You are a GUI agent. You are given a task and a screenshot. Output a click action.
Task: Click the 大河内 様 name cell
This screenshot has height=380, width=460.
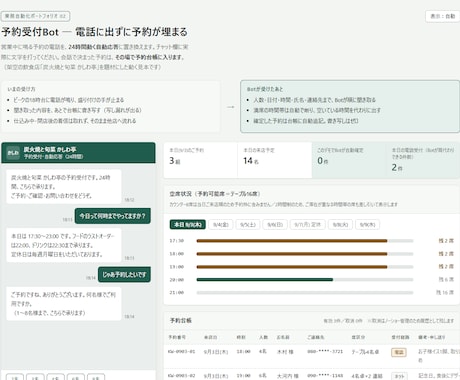pyautogui.click(x=288, y=376)
